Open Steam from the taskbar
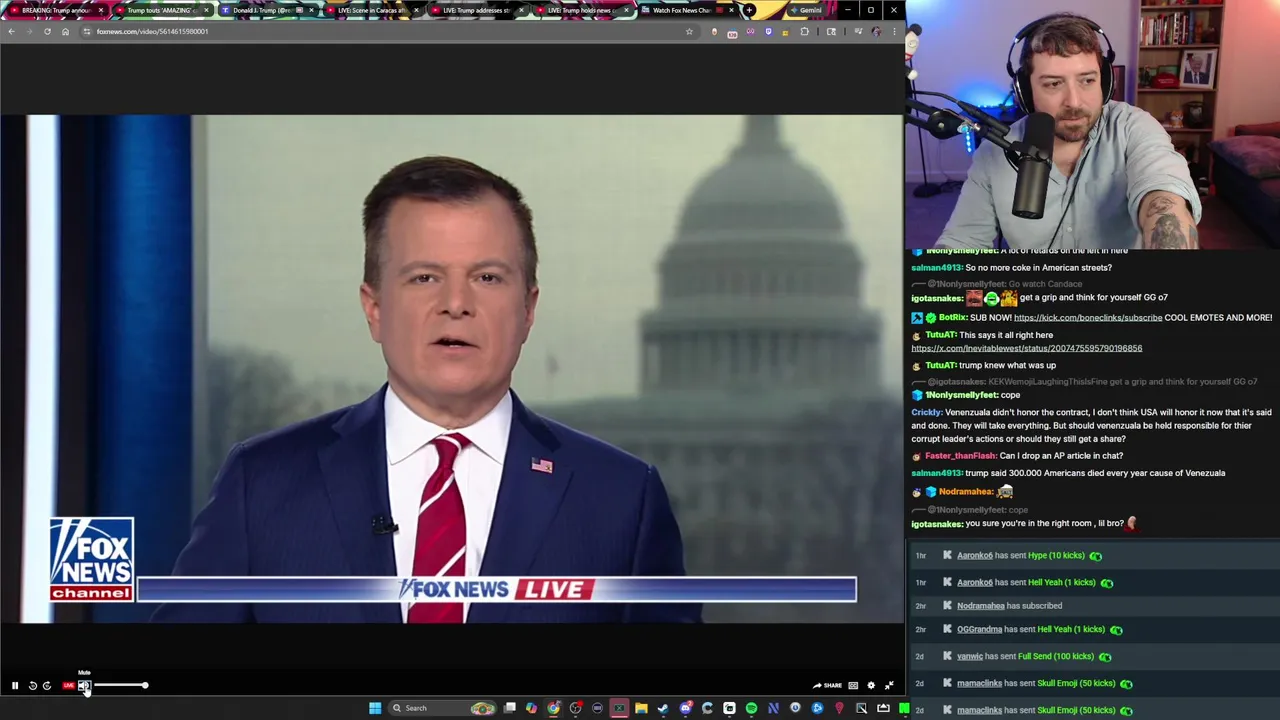 point(663,708)
